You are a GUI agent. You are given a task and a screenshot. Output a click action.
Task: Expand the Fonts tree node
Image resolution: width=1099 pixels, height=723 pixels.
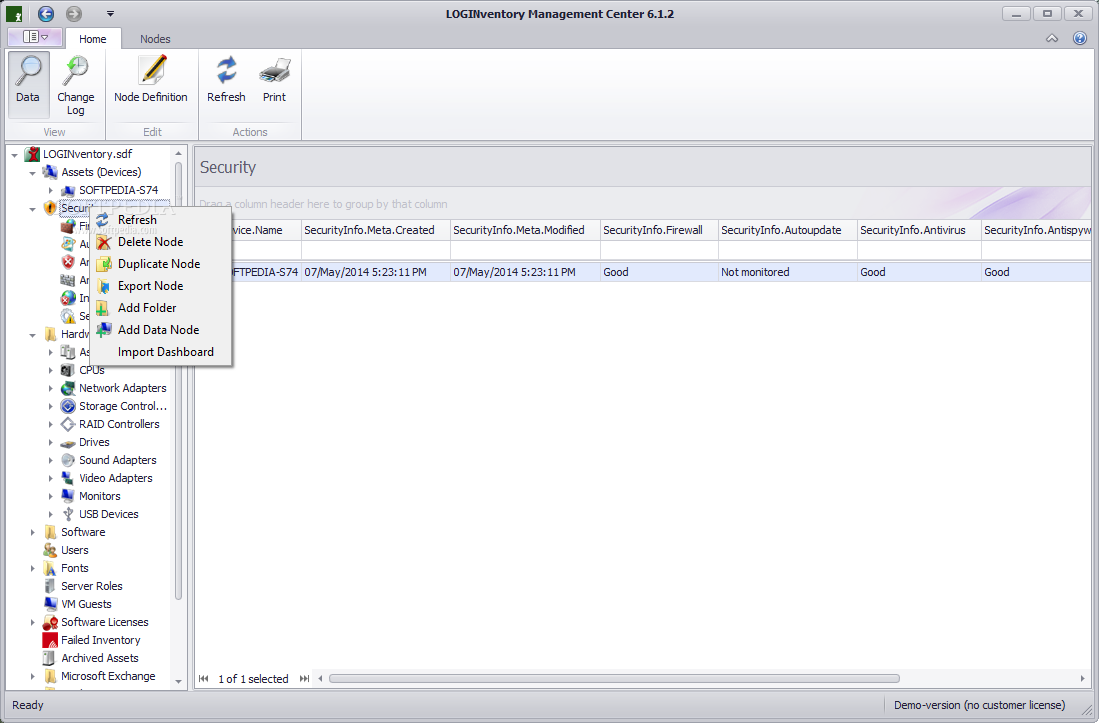coord(32,568)
